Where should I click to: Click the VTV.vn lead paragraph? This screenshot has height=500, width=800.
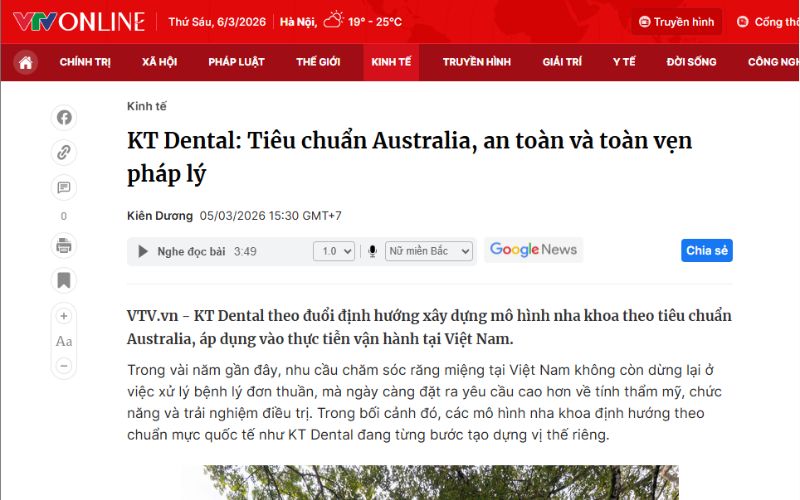pyautogui.click(x=429, y=327)
